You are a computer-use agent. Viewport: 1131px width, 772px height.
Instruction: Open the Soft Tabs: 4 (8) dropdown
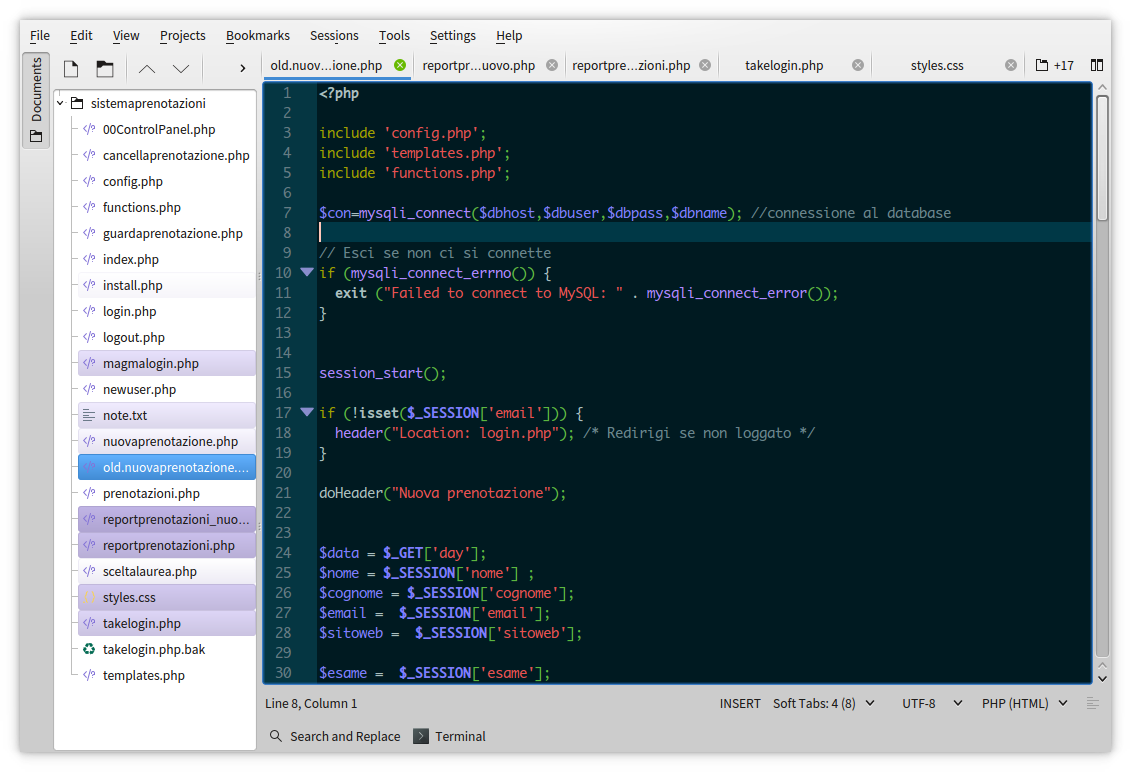(x=824, y=703)
